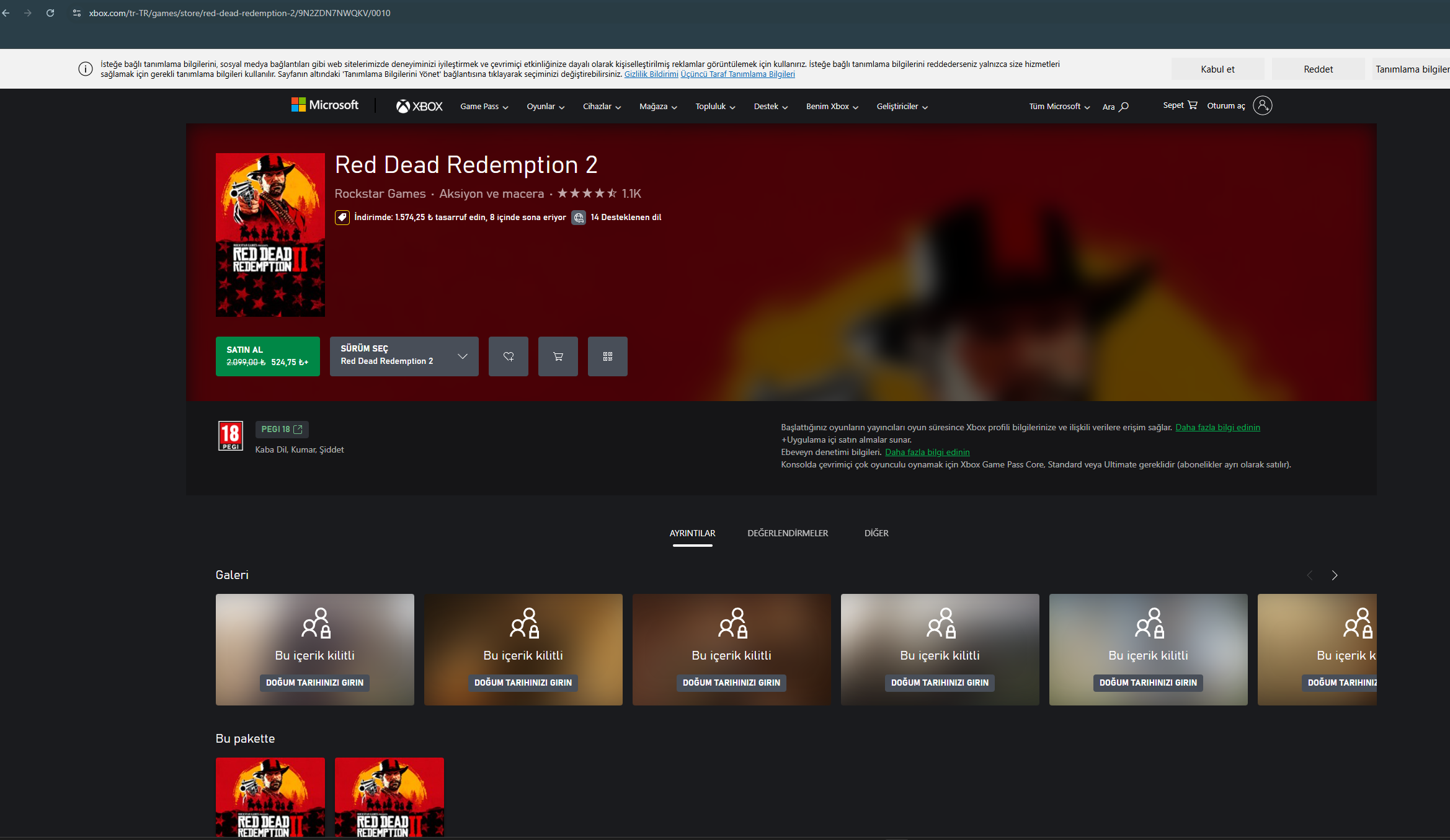The image size is (1450, 840).
Task: Enter birth date on fourth gallery item
Action: pos(940,683)
